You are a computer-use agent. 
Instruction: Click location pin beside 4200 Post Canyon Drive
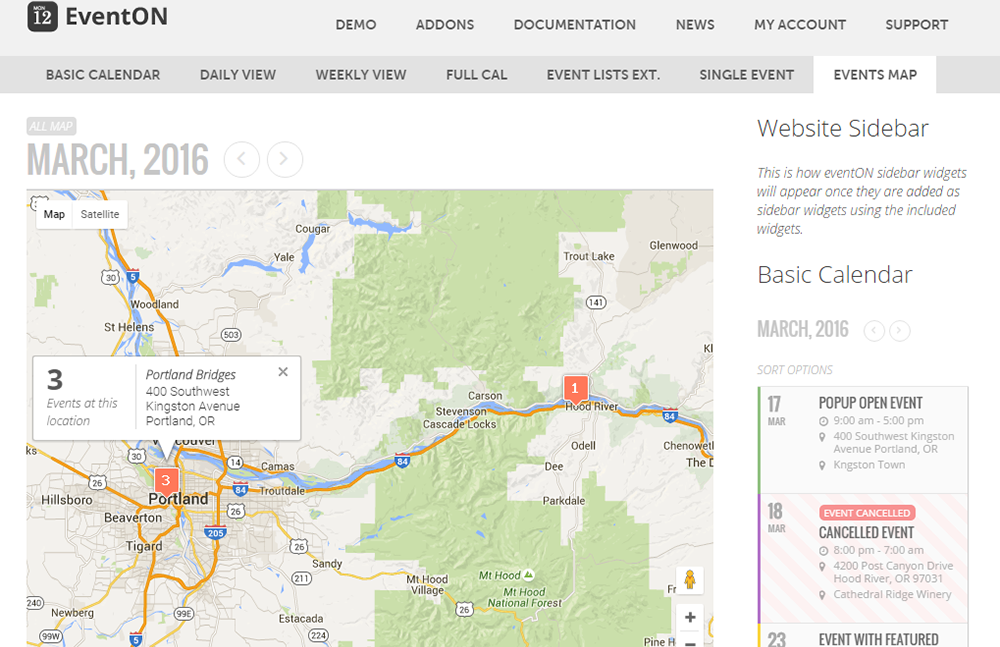[822, 567]
